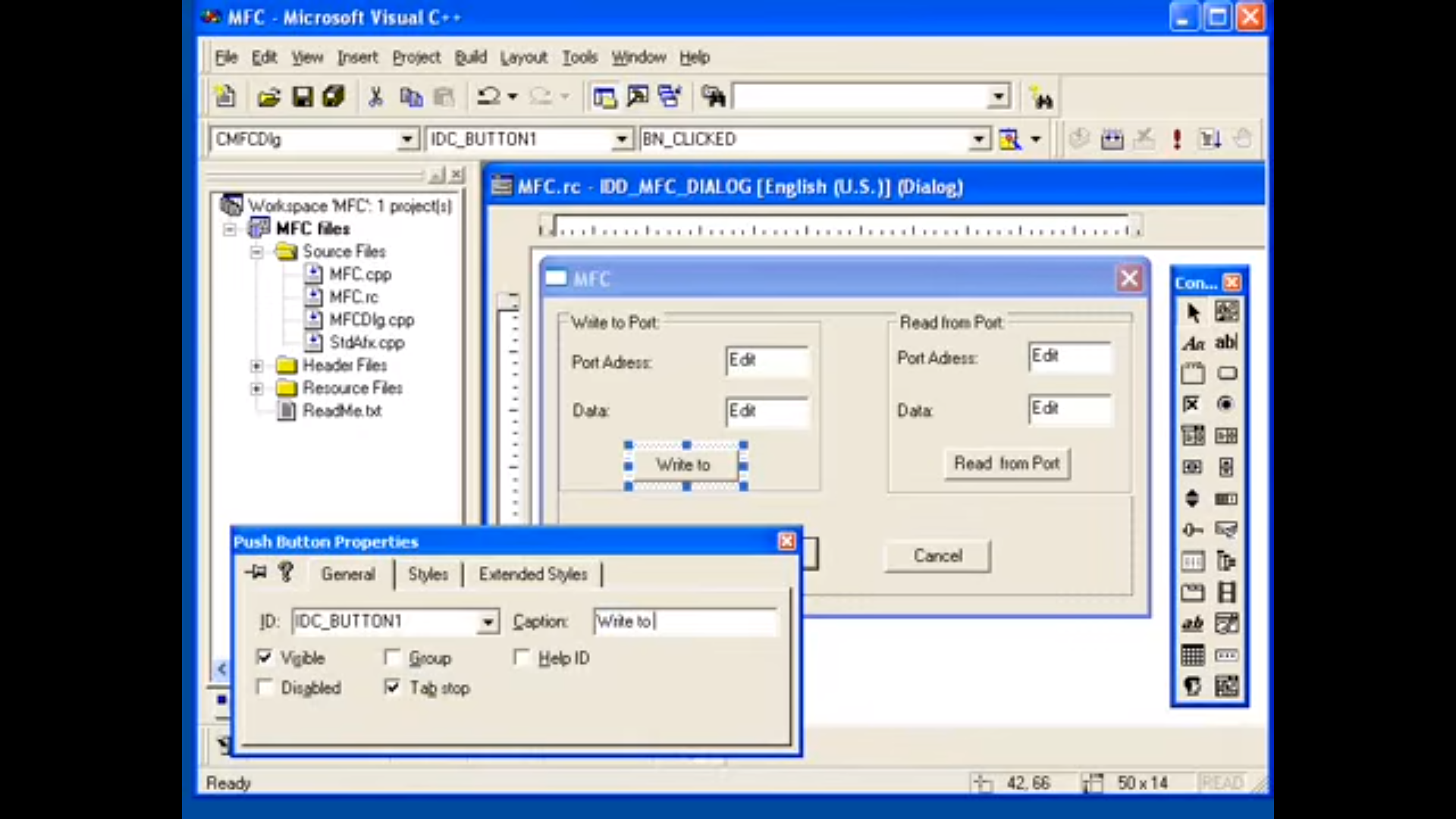Click the Build icon on the build toolbar
Image resolution: width=1456 pixels, height=819 pixels.
tap(1112, 140)
